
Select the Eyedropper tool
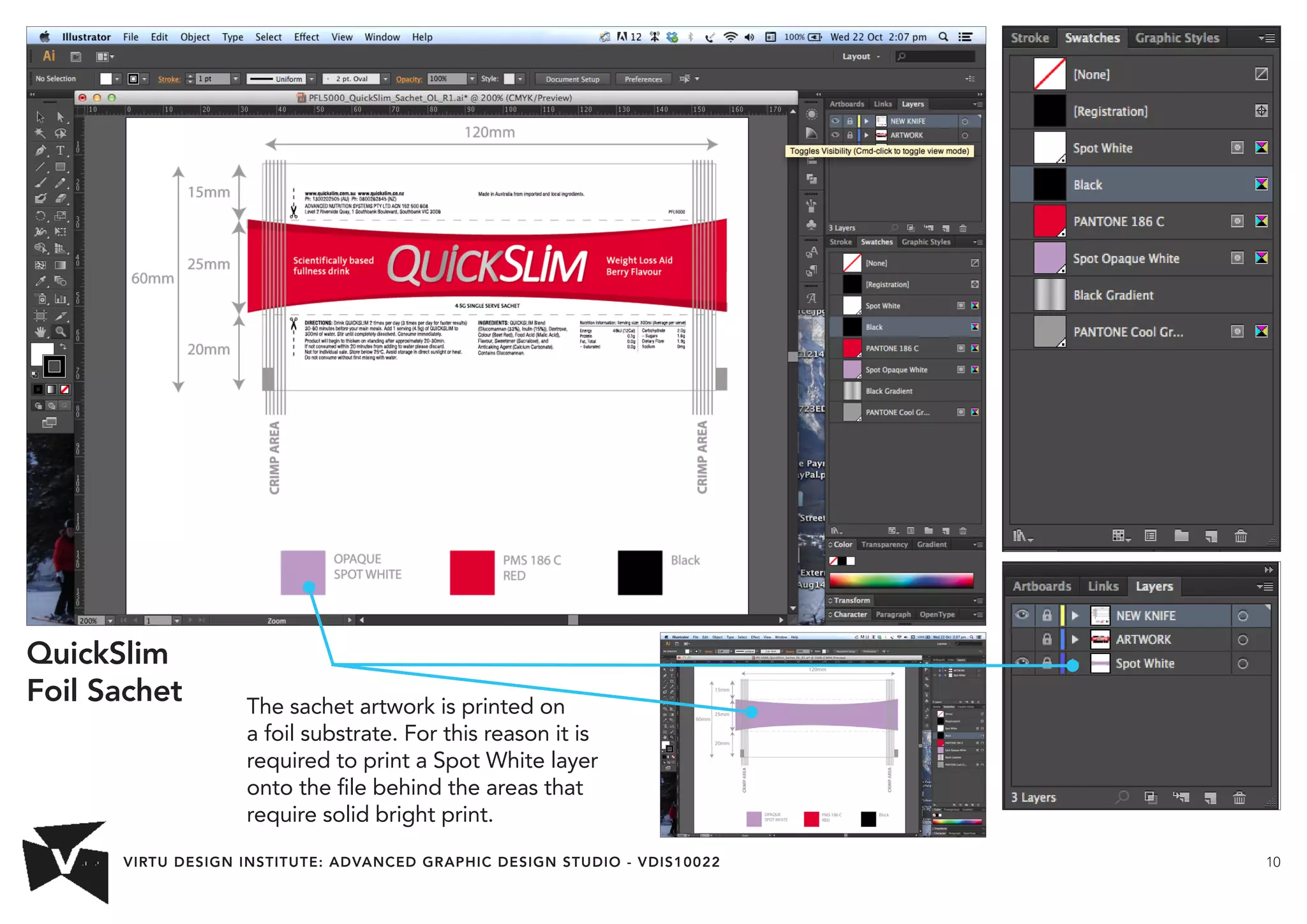pyautogui.click(x=40, y=281)
